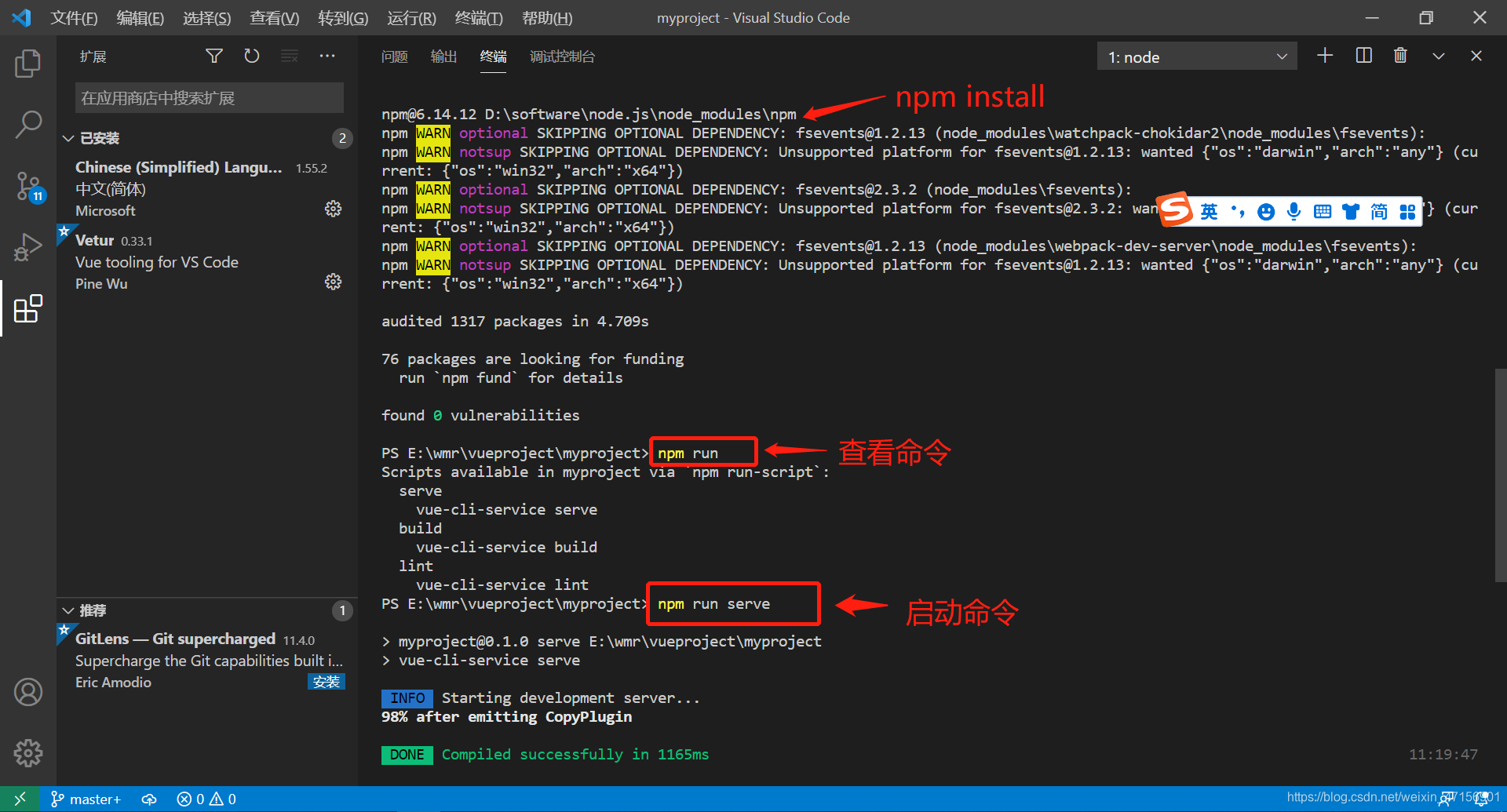Install GitLens with the 安装 button
1507x812 pixels.
[327, 682]
